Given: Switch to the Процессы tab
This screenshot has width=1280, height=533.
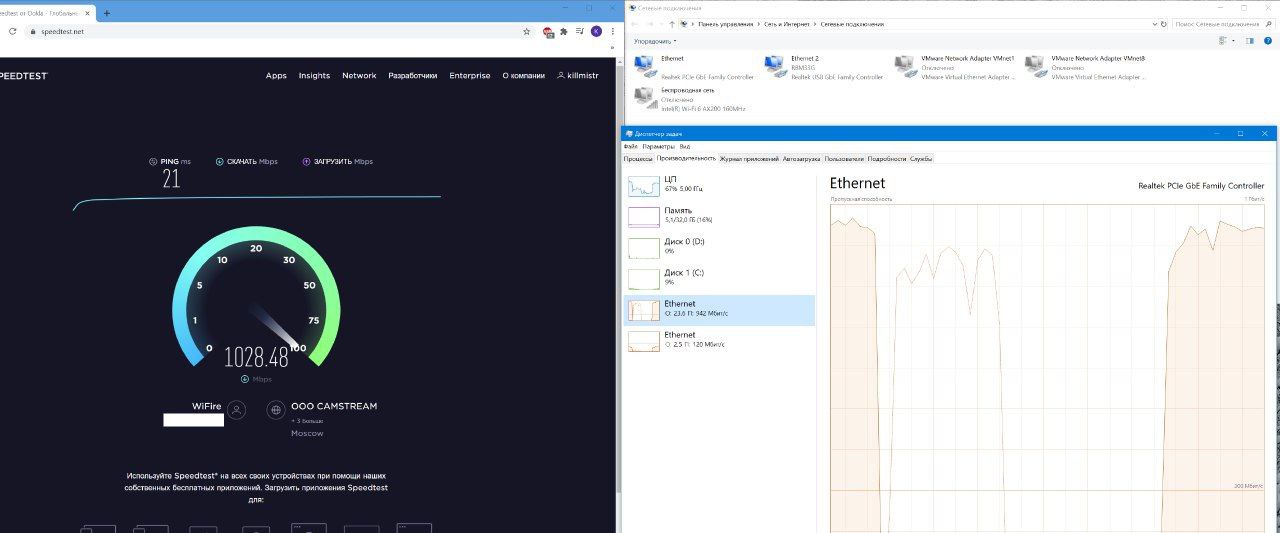Looking at the screenshot, I should click(638, 158).
